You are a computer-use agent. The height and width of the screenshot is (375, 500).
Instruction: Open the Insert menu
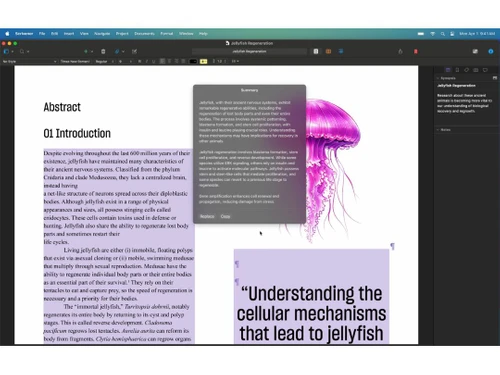click(69, 34)
